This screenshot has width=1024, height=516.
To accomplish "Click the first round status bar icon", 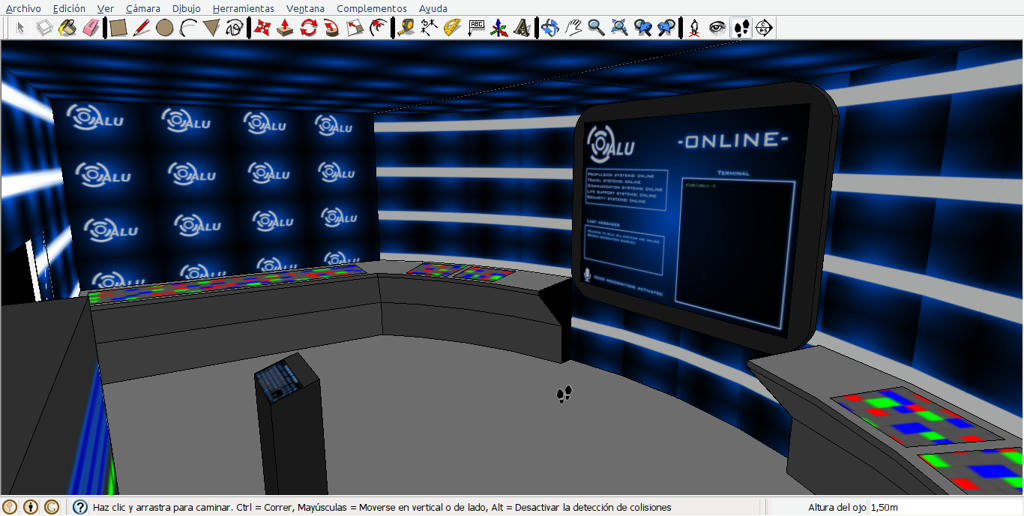I will [x=9, y=507].
